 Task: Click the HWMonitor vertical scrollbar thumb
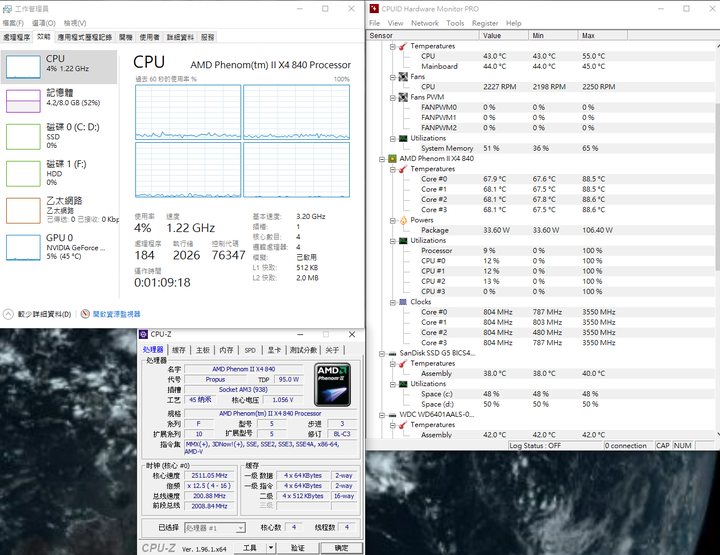pyautogui.click(x=718, y=186)
